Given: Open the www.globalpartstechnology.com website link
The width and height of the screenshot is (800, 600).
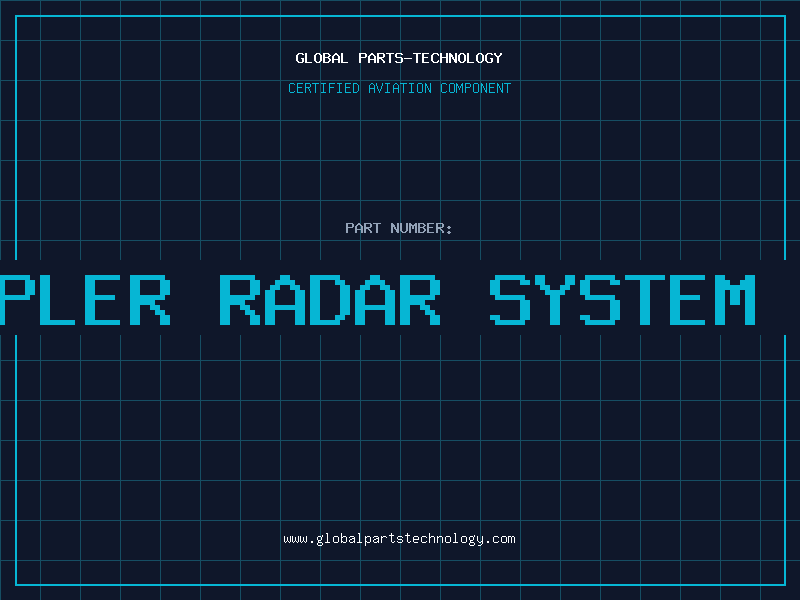Looking at the screenshot, I should tap(399, 539).
